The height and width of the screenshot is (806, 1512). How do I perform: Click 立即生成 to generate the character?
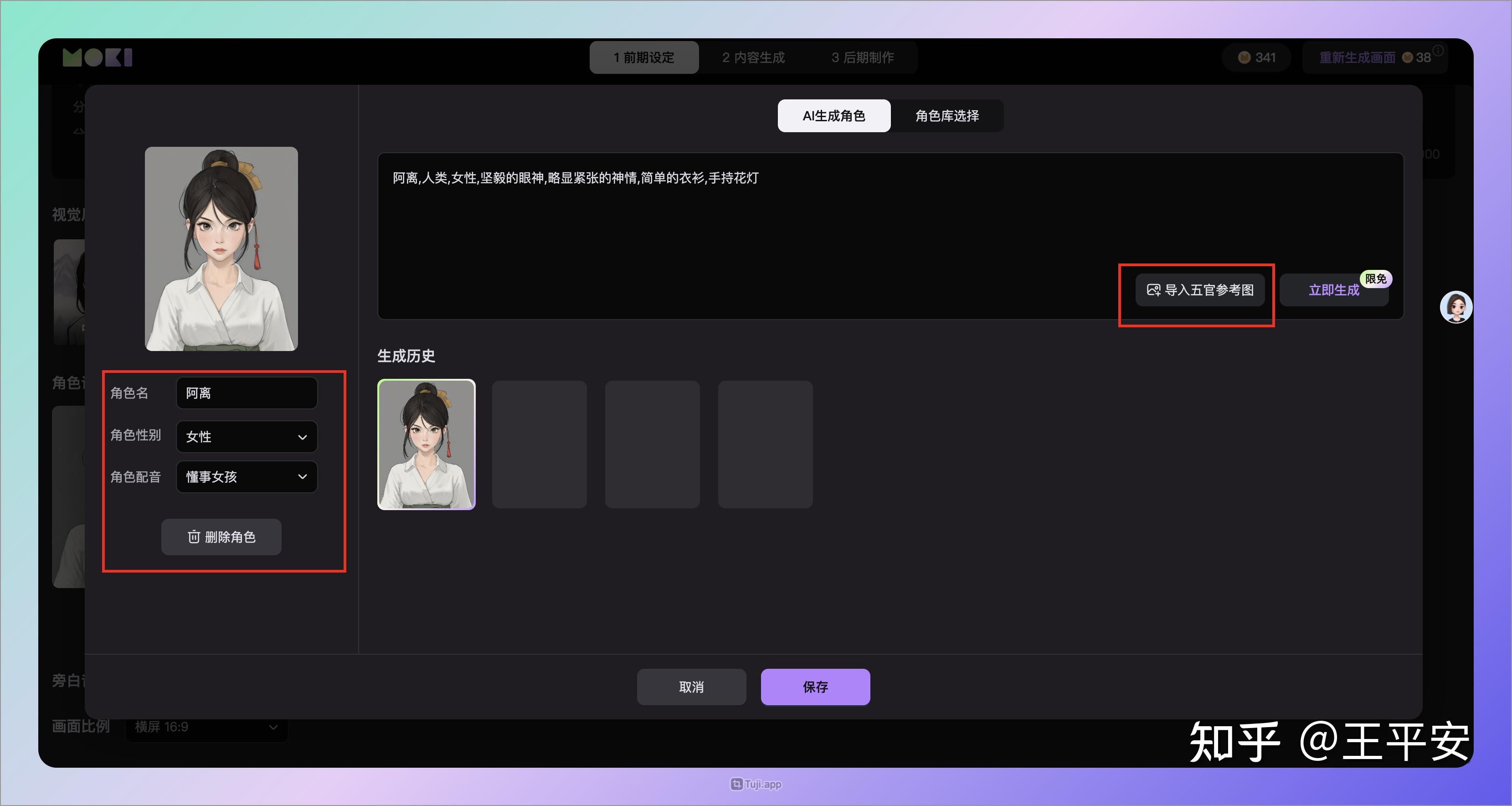coord(1333,290)
